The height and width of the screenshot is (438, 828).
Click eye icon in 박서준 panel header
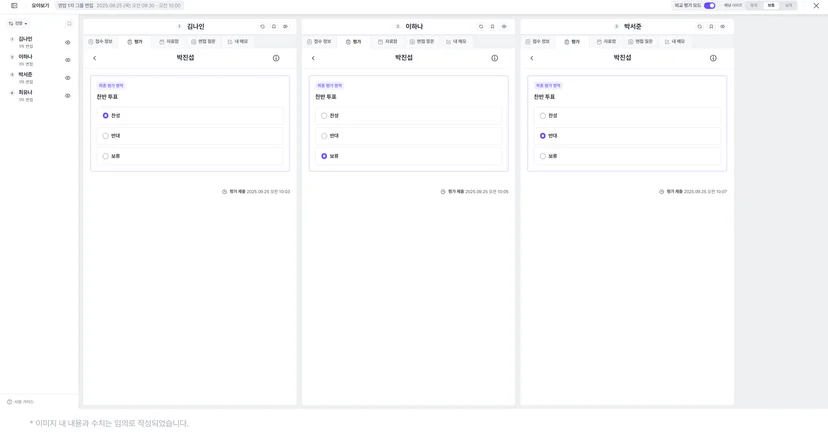(723, 26)
